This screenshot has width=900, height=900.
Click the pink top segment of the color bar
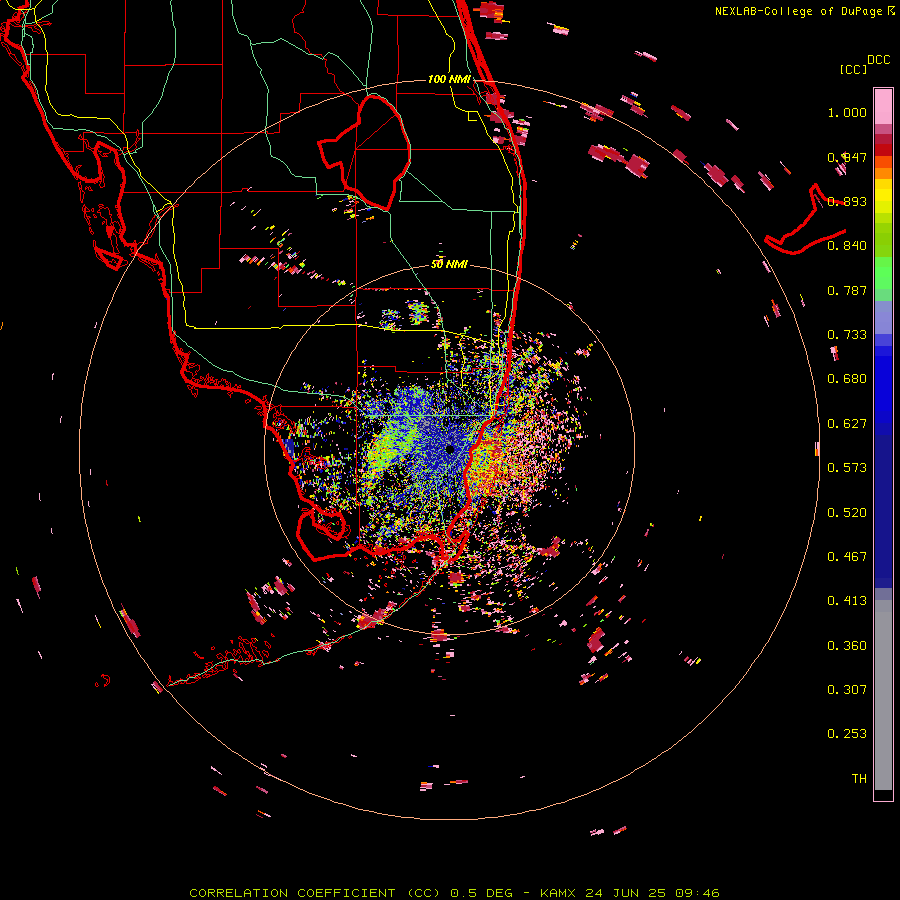[883, 107]
